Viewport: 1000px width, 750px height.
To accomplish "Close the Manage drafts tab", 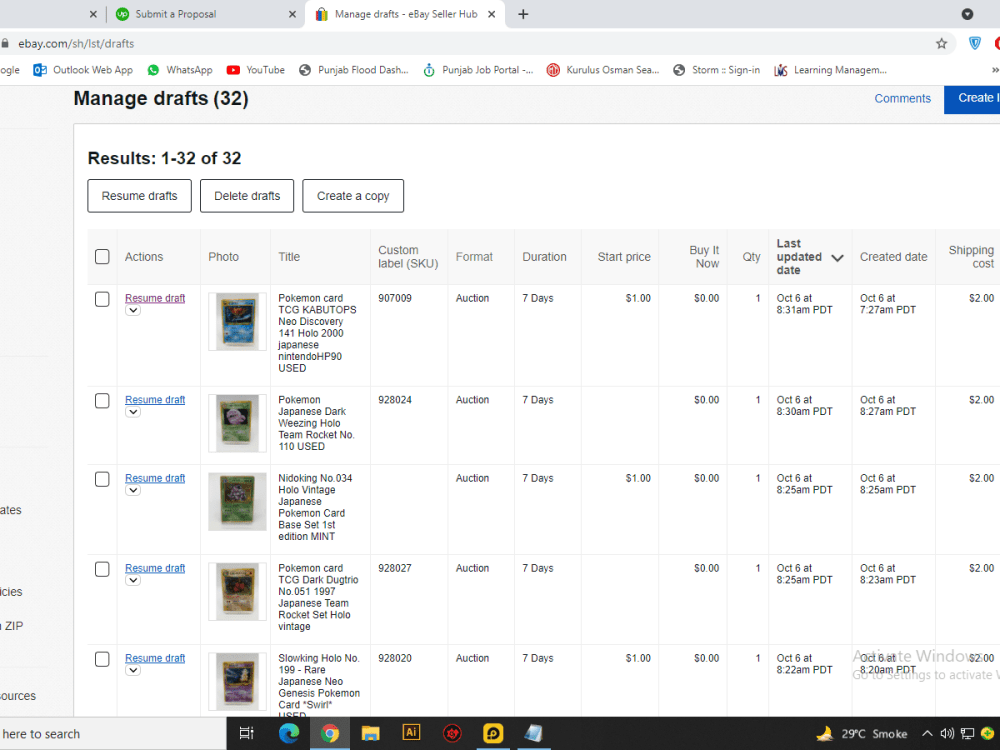I will point(492,14).
